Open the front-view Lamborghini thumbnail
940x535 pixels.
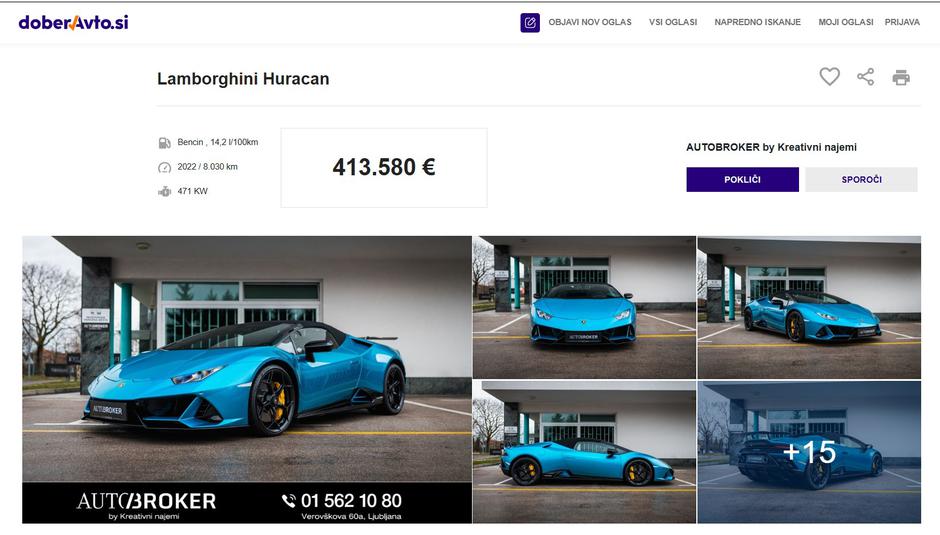[x=585, y=307]
